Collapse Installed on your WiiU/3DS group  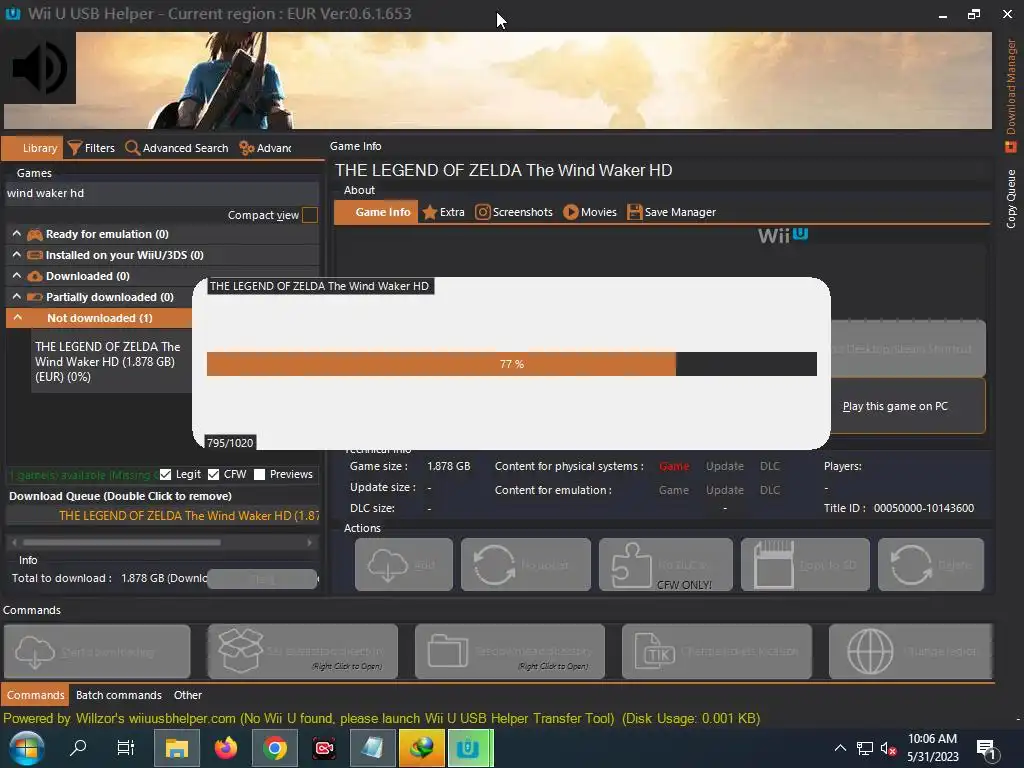(17, 255)
